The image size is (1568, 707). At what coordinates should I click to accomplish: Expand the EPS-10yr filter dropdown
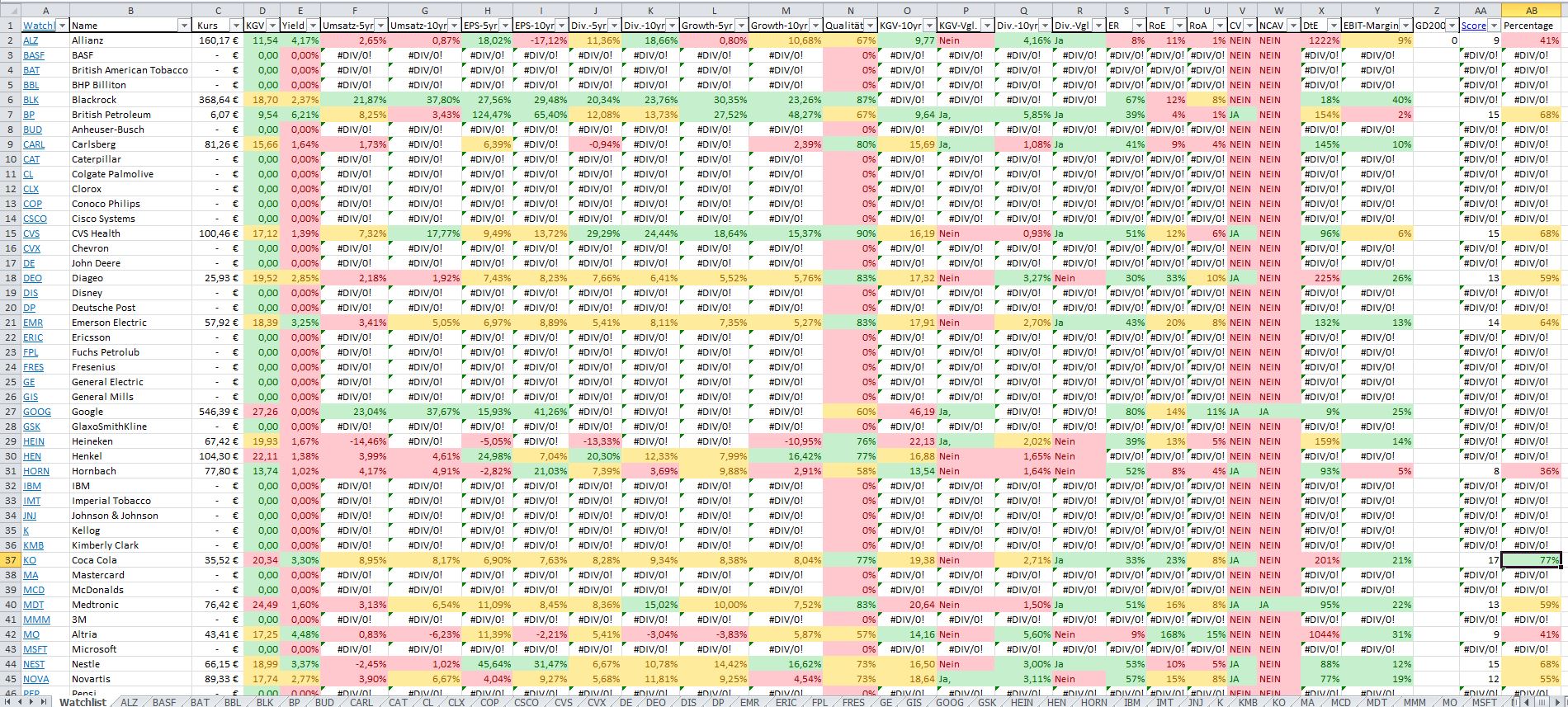click(561, 26)
